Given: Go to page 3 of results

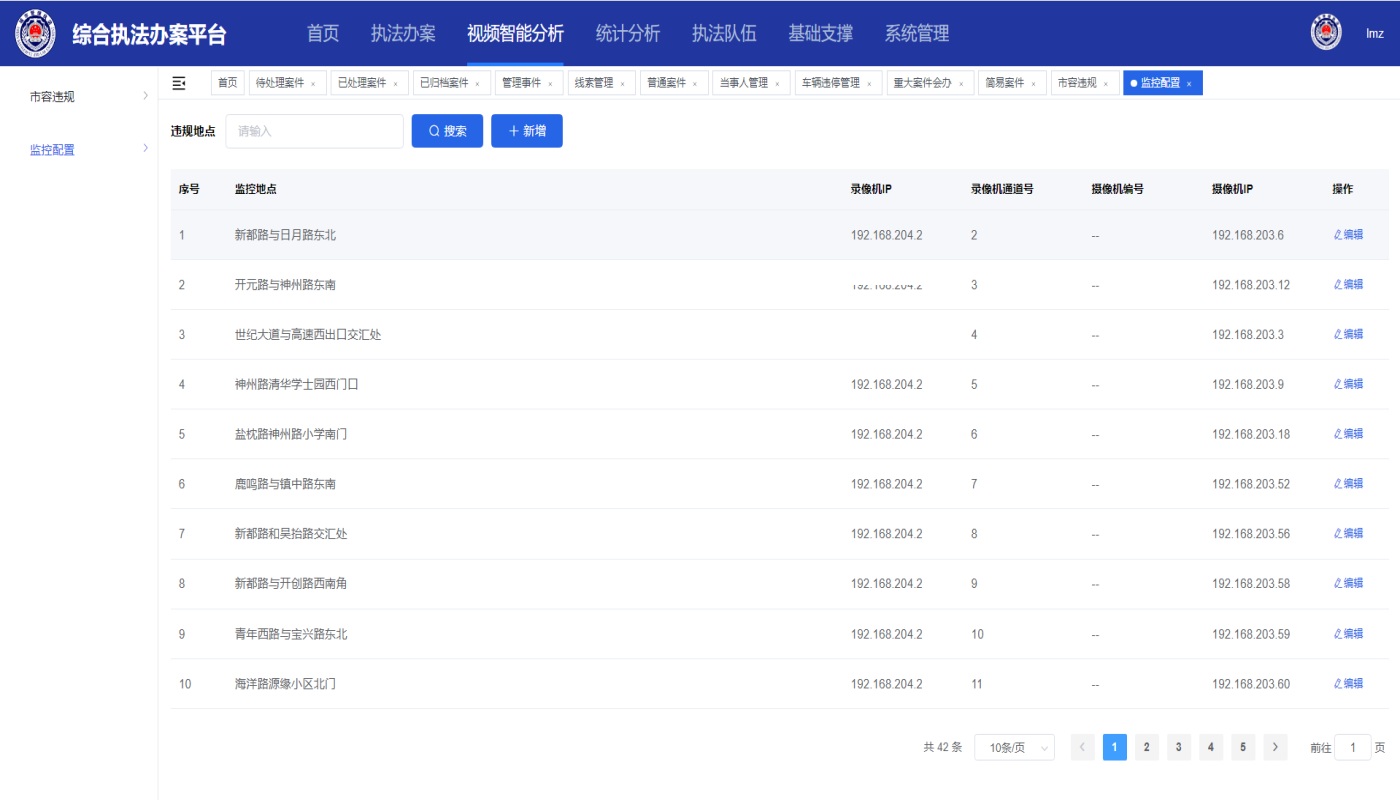Looking at the screenshot, I should (1179, 747).
